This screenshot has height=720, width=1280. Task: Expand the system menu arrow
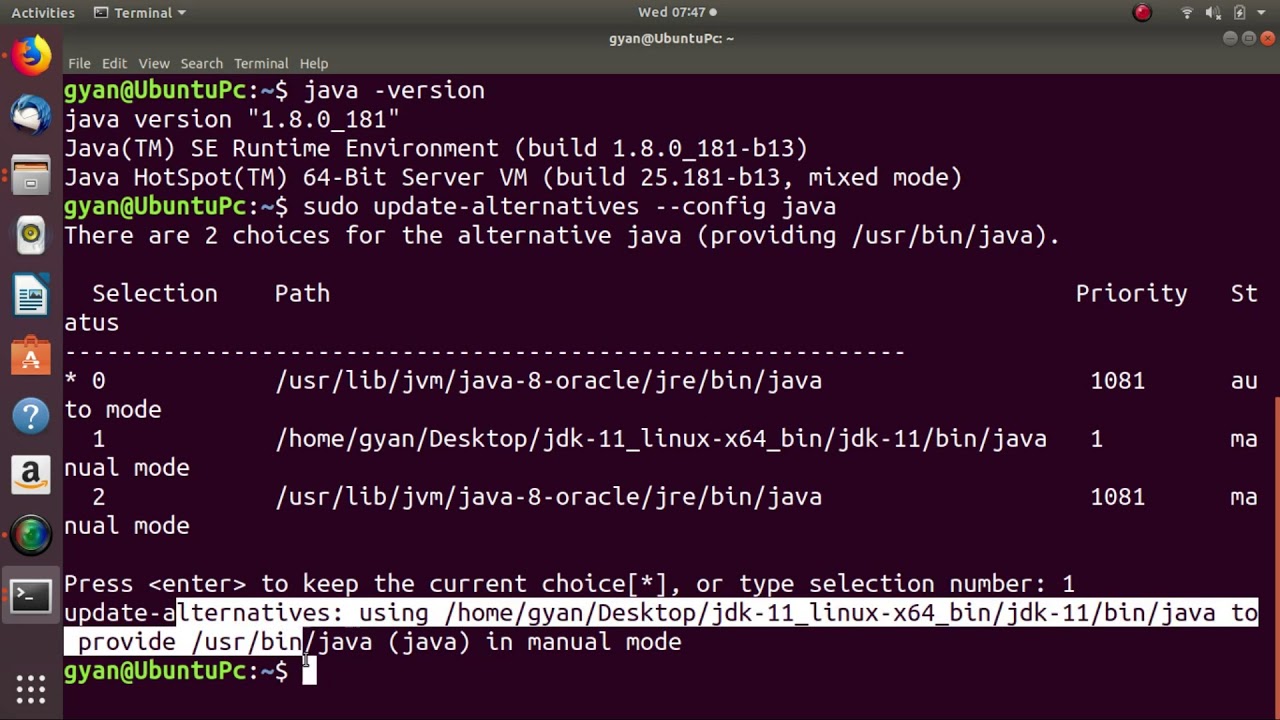pos(1263,13)
